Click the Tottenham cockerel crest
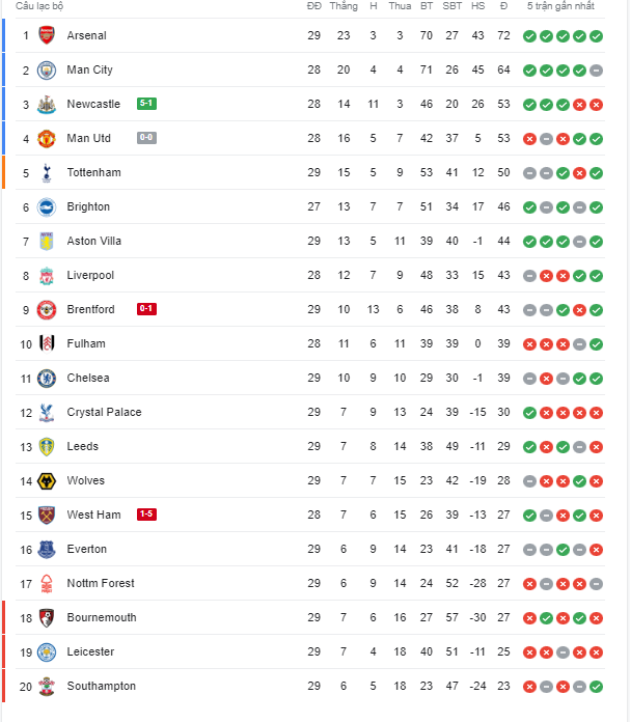 (x=47, y=173)
